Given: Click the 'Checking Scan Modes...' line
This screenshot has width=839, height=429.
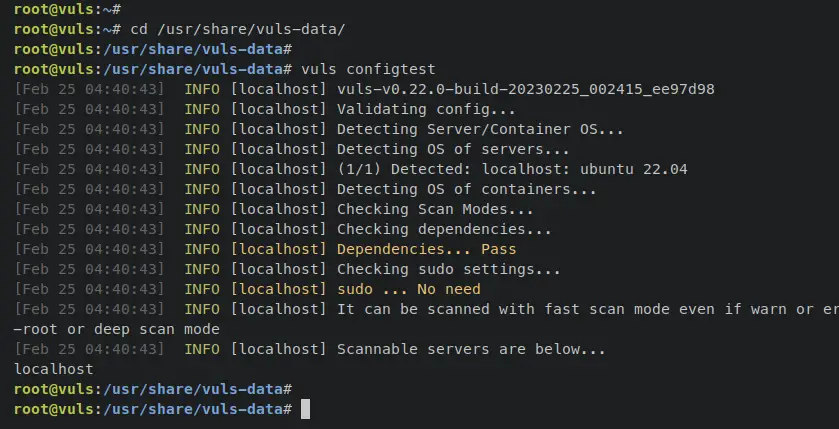Looking at the screenshot, I should (435, 209).
